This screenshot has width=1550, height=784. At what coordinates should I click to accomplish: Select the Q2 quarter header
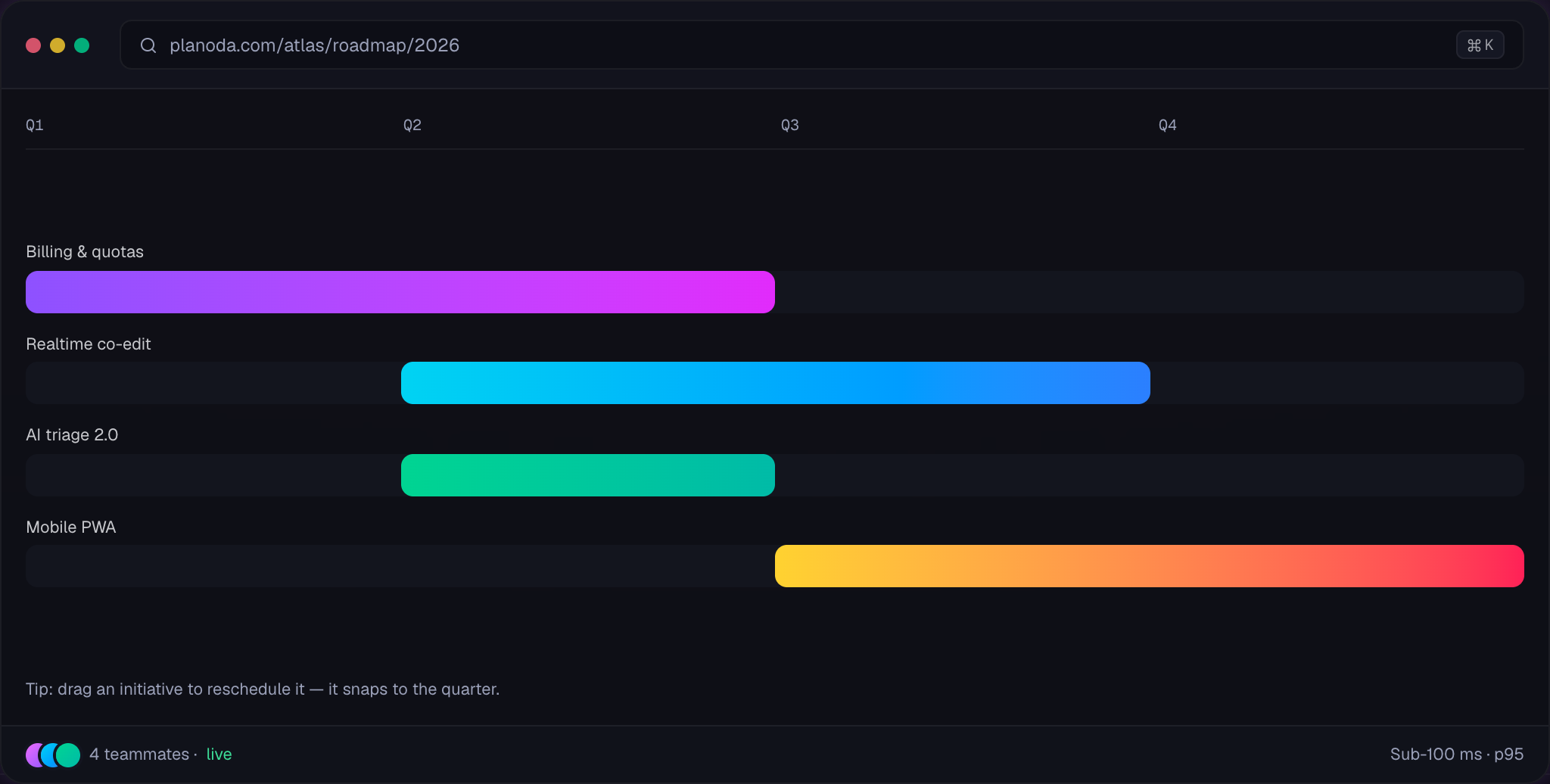tap(412, 125)
